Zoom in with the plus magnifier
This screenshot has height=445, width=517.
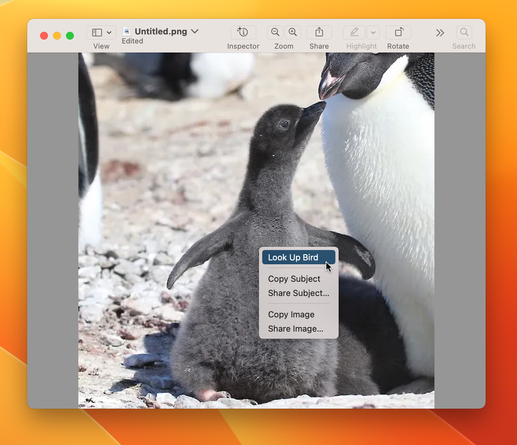click(x=293, y=32)
